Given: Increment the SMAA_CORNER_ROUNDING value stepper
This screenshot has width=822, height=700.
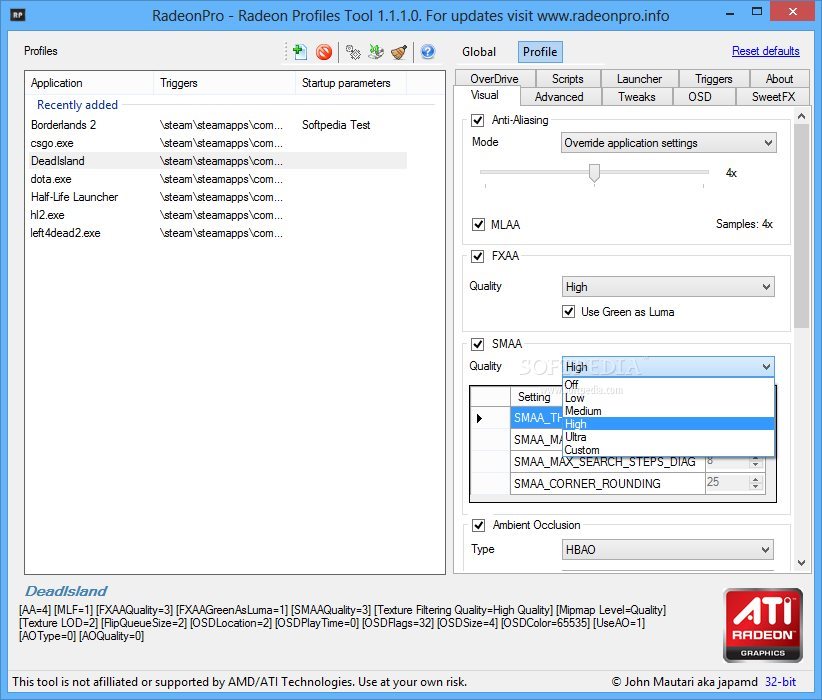Looking at the screenshot, I should 755,479.
